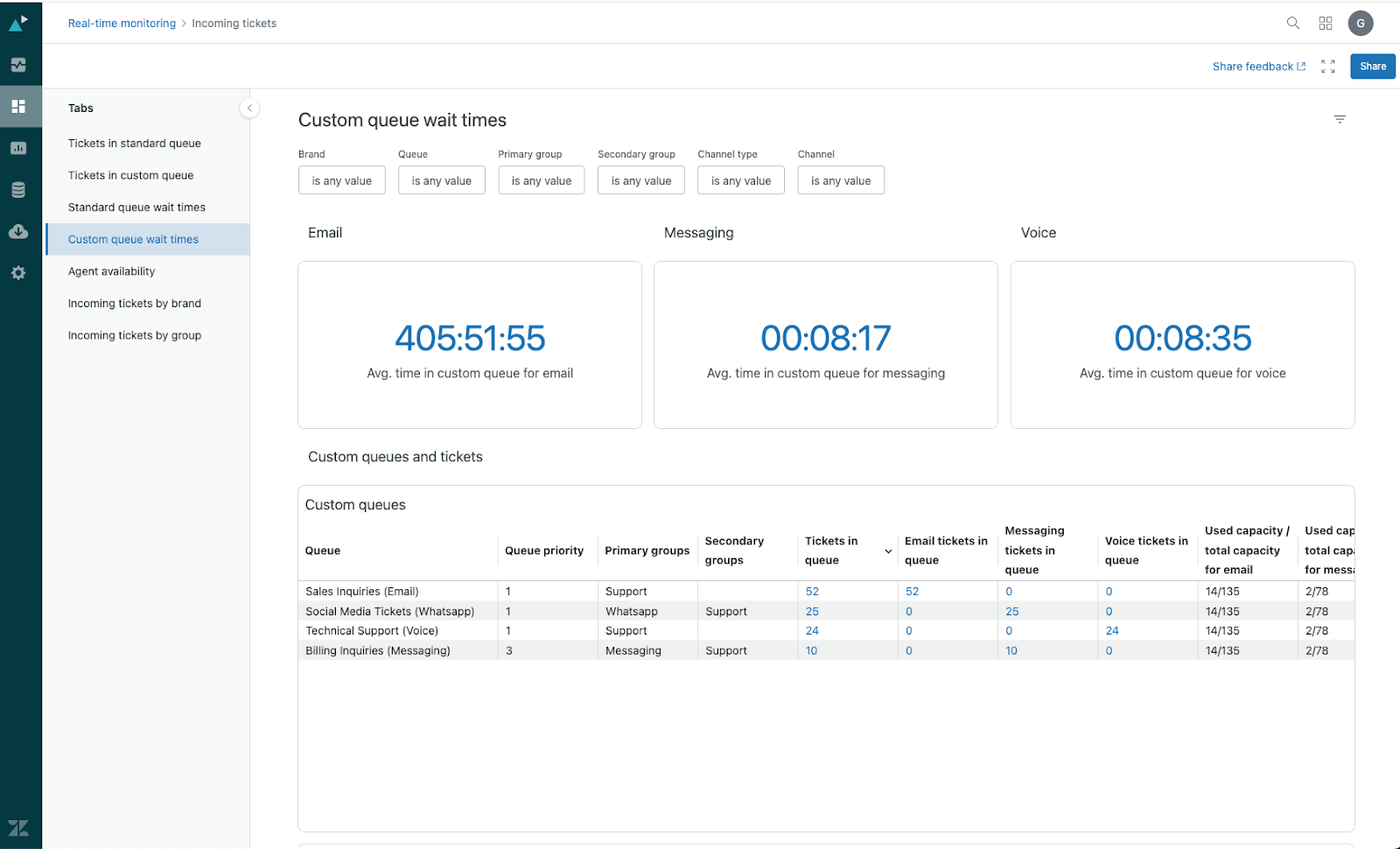This screenshot has width=1400, height=849.
Task: Open Datasets database icon in sidebar
Action: pos(18,190)
